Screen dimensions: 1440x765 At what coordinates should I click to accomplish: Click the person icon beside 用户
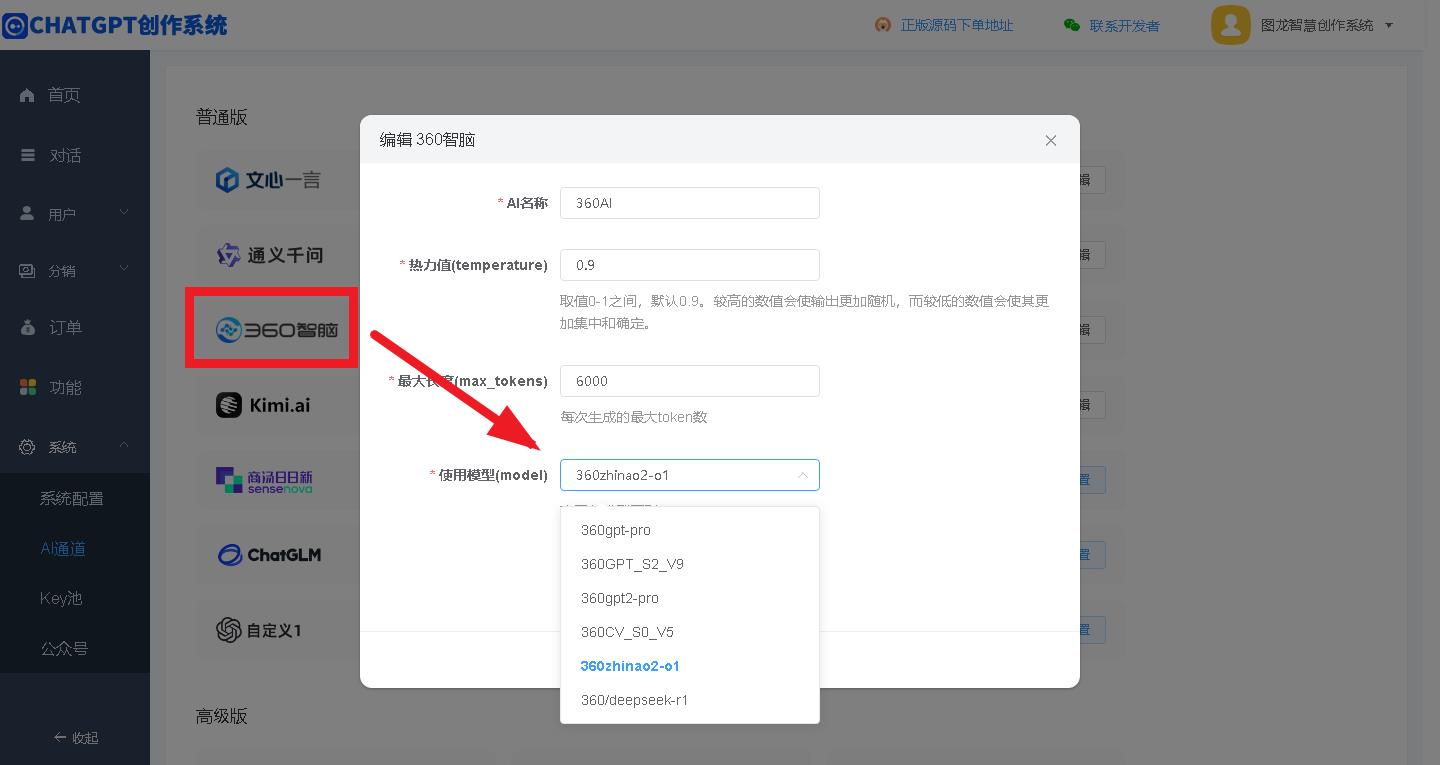(27, 214)
